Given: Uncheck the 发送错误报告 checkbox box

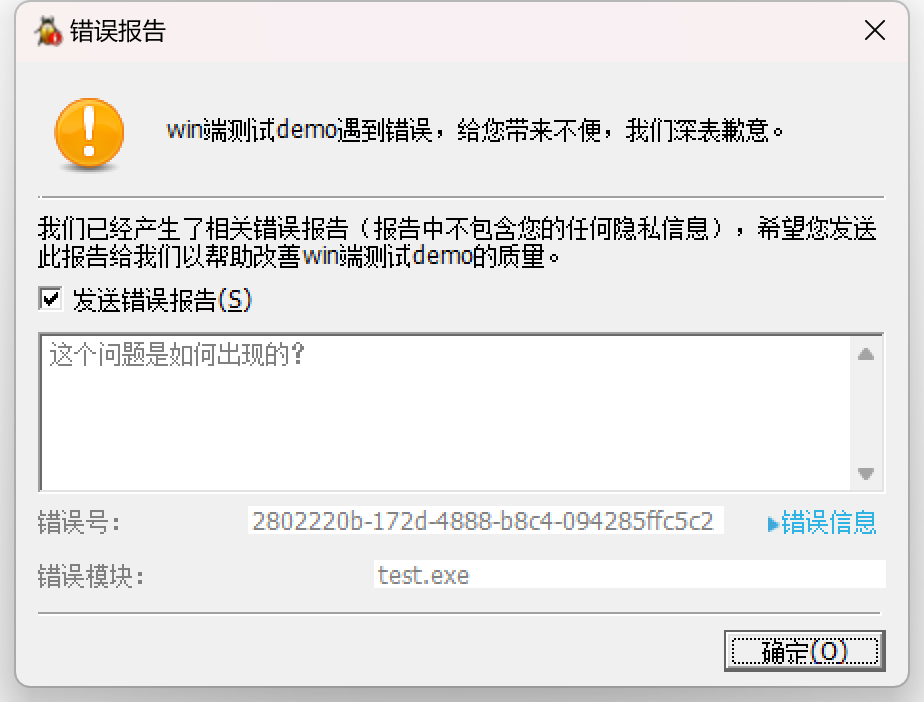Looking at the screenshot, I should coord(51,299).
